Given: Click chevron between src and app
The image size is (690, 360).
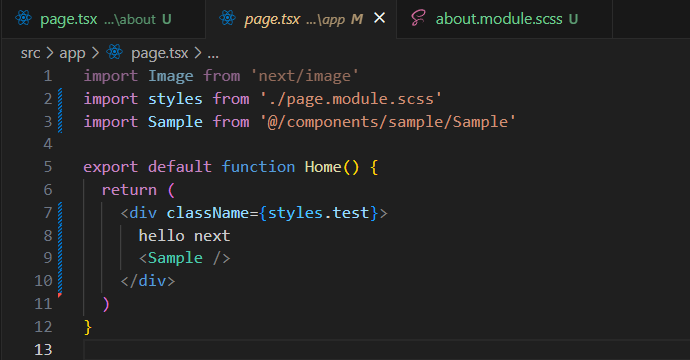Looking at the screenshot, I should pos(50,53).
